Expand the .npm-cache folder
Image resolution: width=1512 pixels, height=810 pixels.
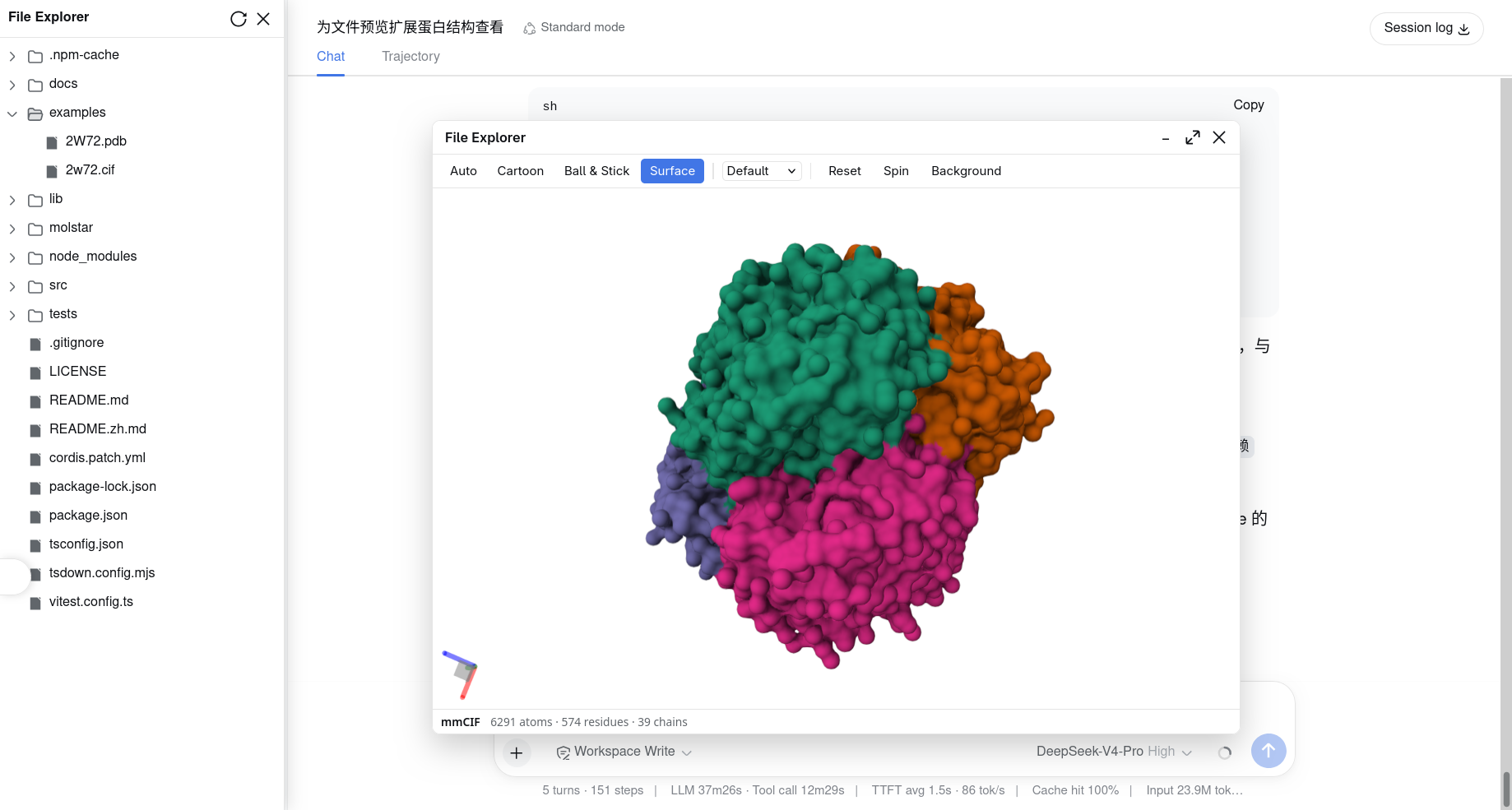(x=12, y=56)
